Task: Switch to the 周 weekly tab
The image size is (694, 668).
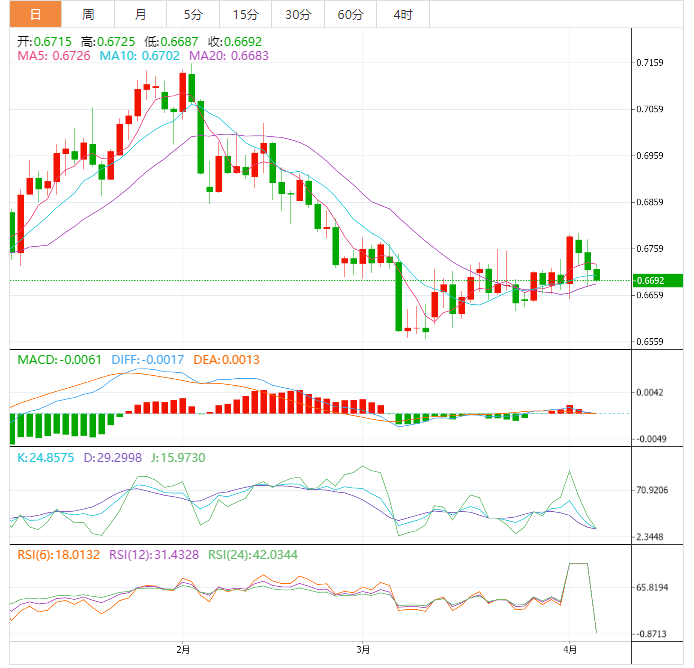Action: pyautogui.click(x=88, y=14)
